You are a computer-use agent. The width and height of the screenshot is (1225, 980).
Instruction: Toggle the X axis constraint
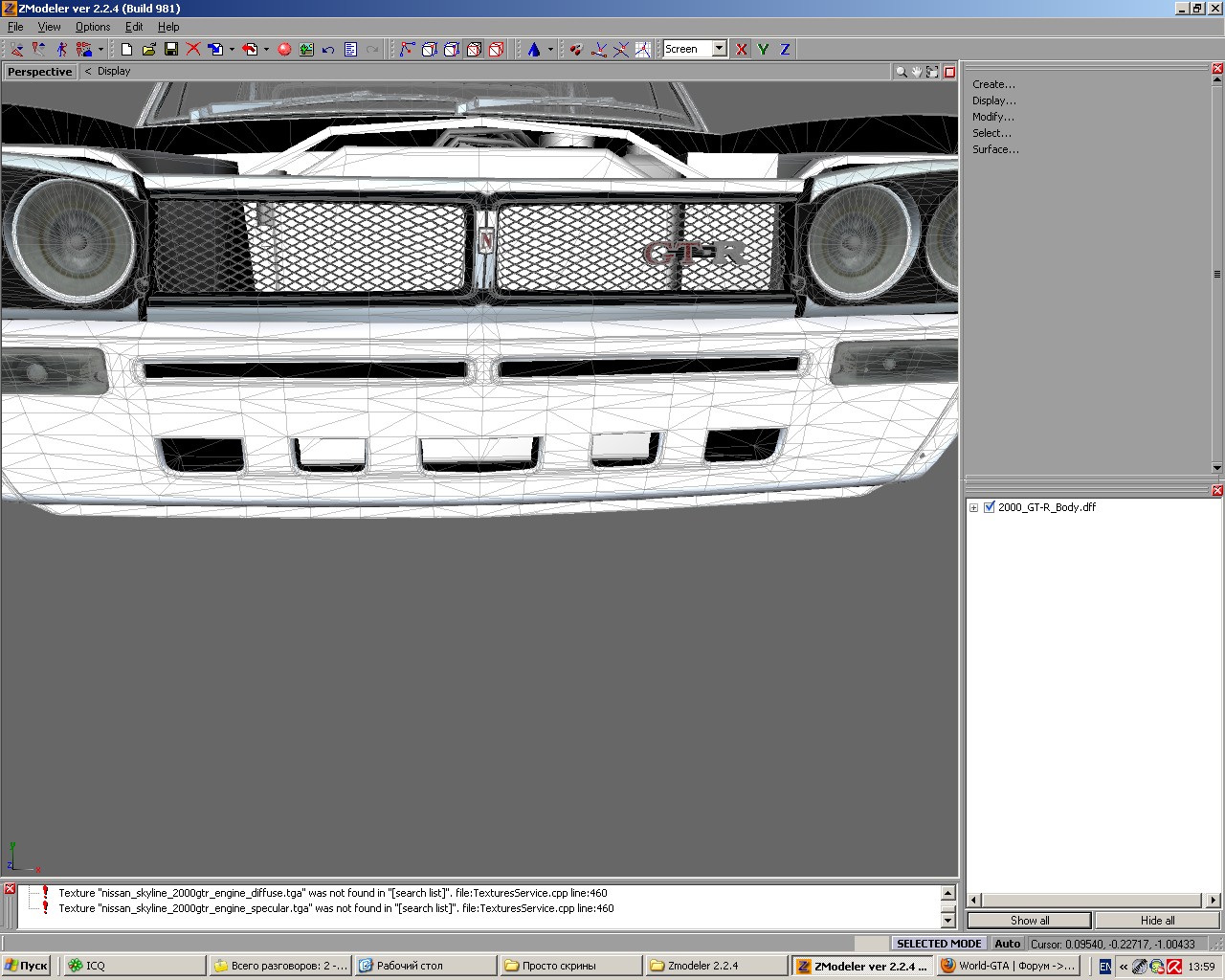point(742,49)
